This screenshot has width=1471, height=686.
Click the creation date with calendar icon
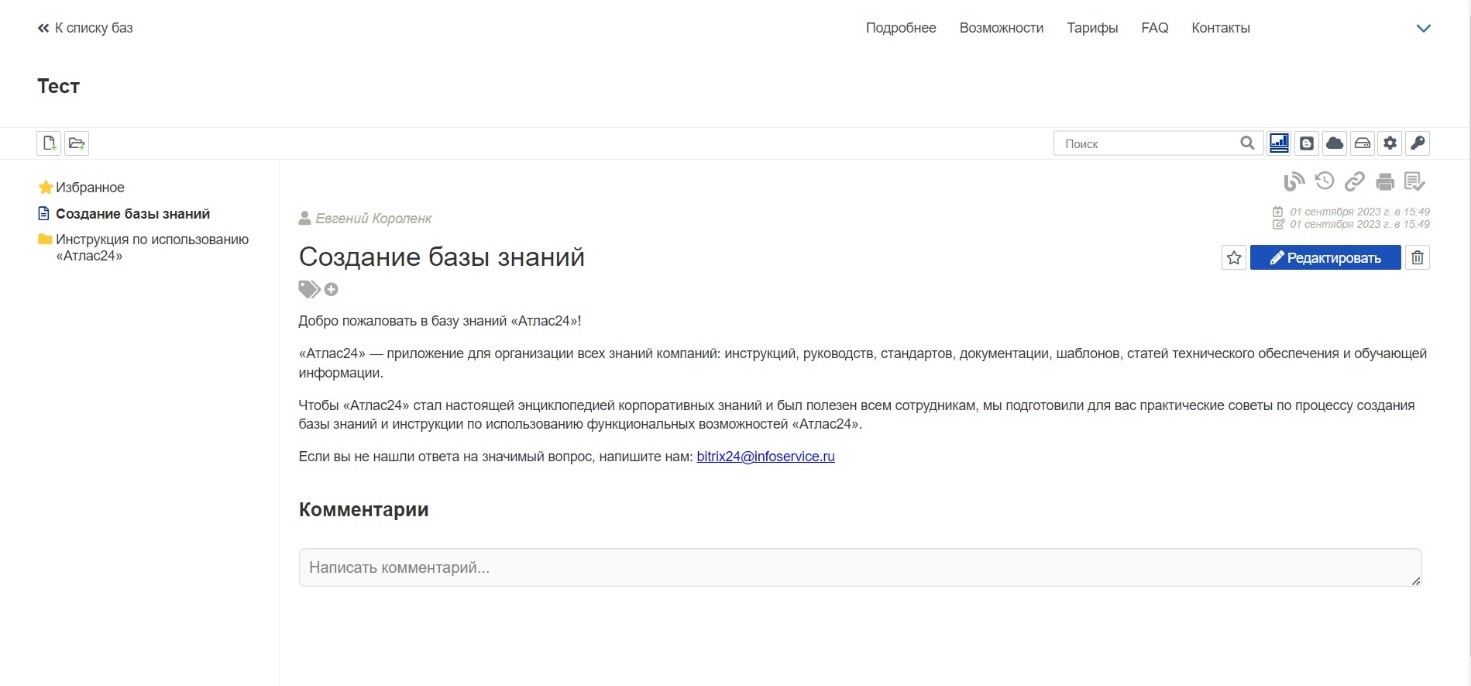[1351, 211]
